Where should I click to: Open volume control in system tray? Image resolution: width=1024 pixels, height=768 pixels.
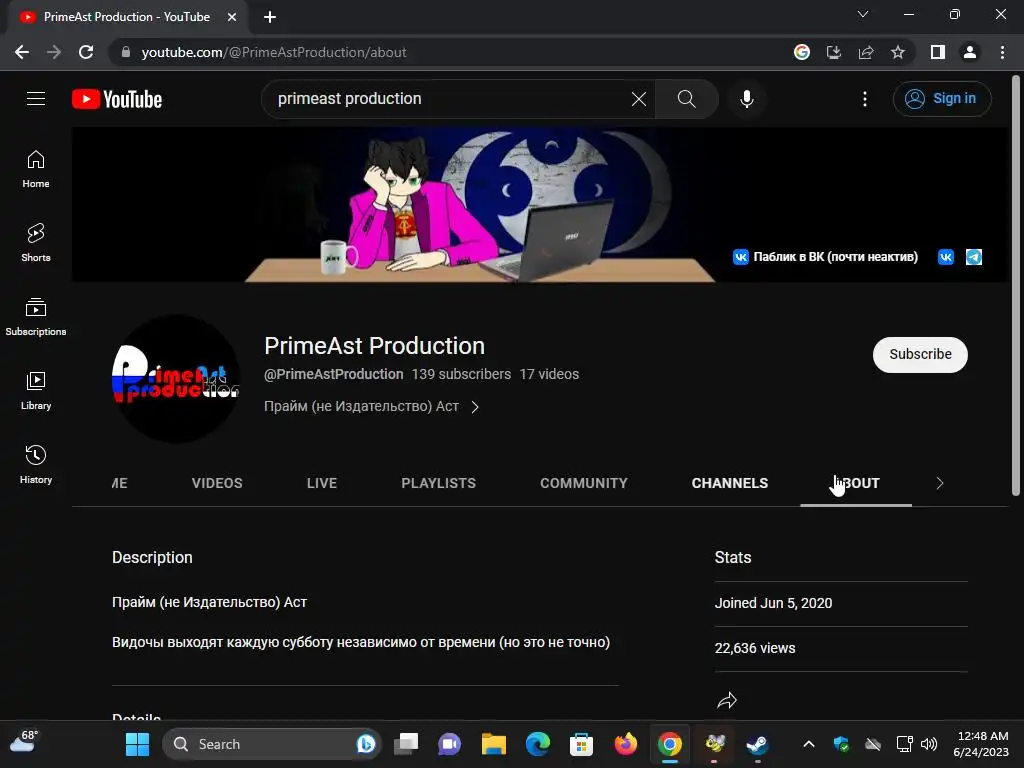click(x=929, y=744)
